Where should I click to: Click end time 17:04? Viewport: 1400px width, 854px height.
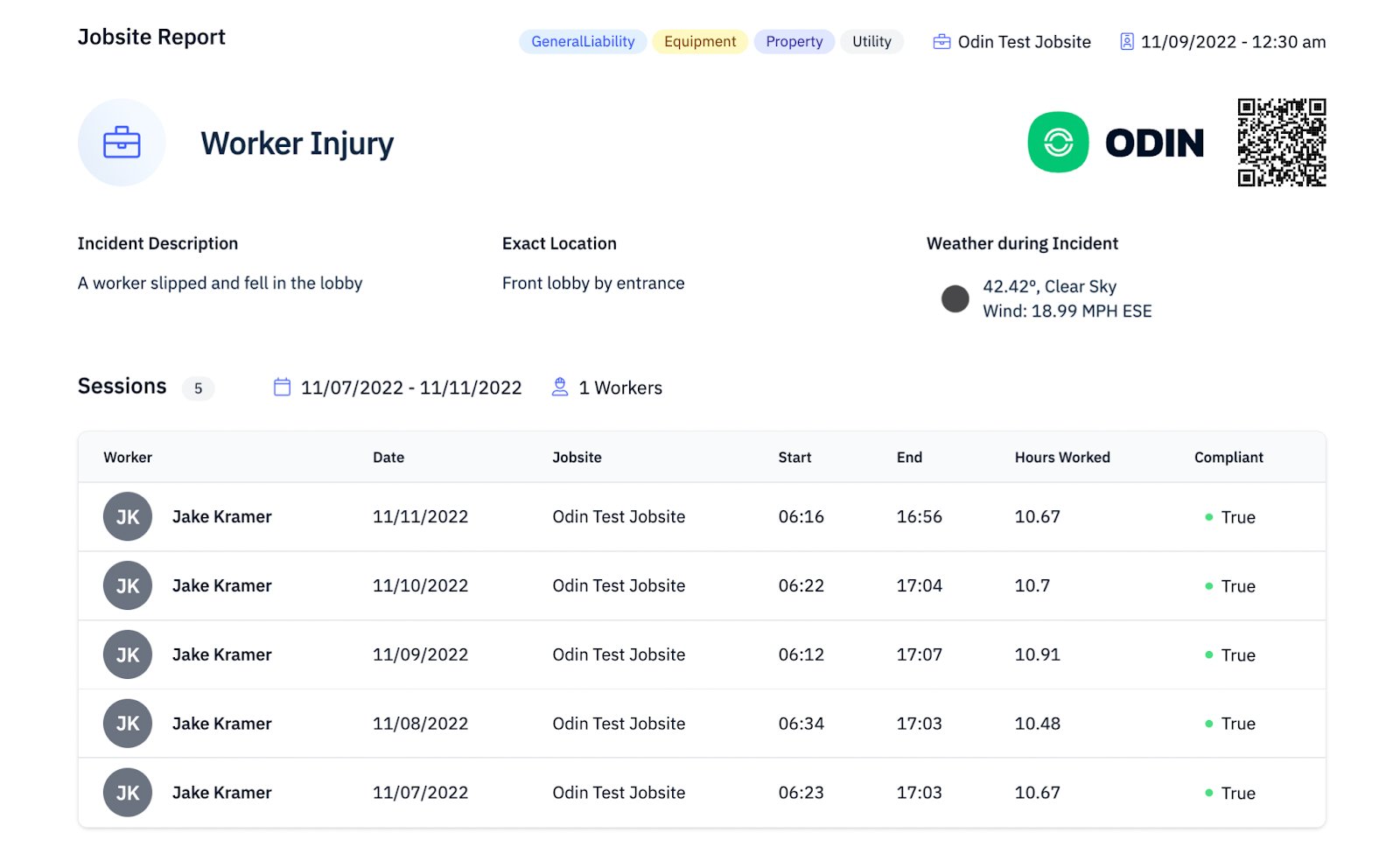click(919, 585)
